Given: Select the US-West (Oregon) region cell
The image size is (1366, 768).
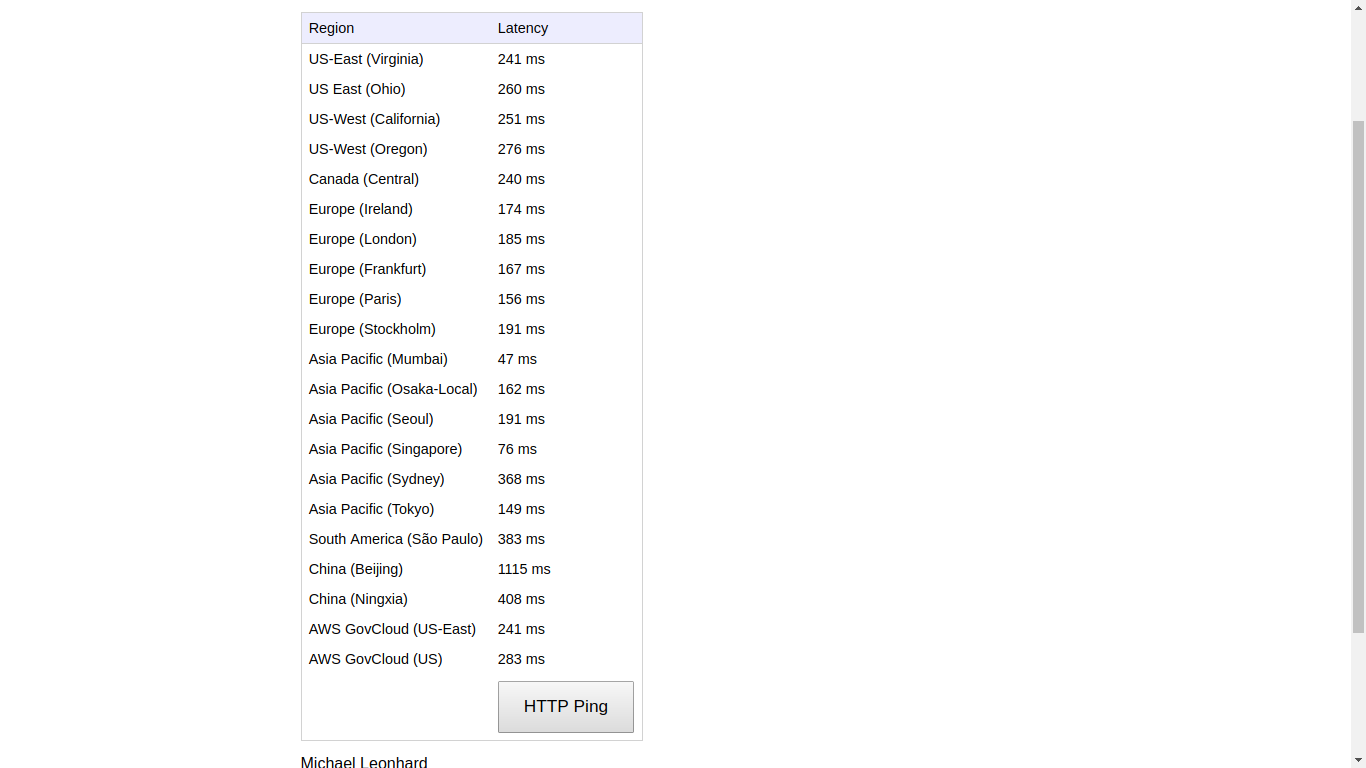Looking at the screenshot, I should [x=368, y=149].
